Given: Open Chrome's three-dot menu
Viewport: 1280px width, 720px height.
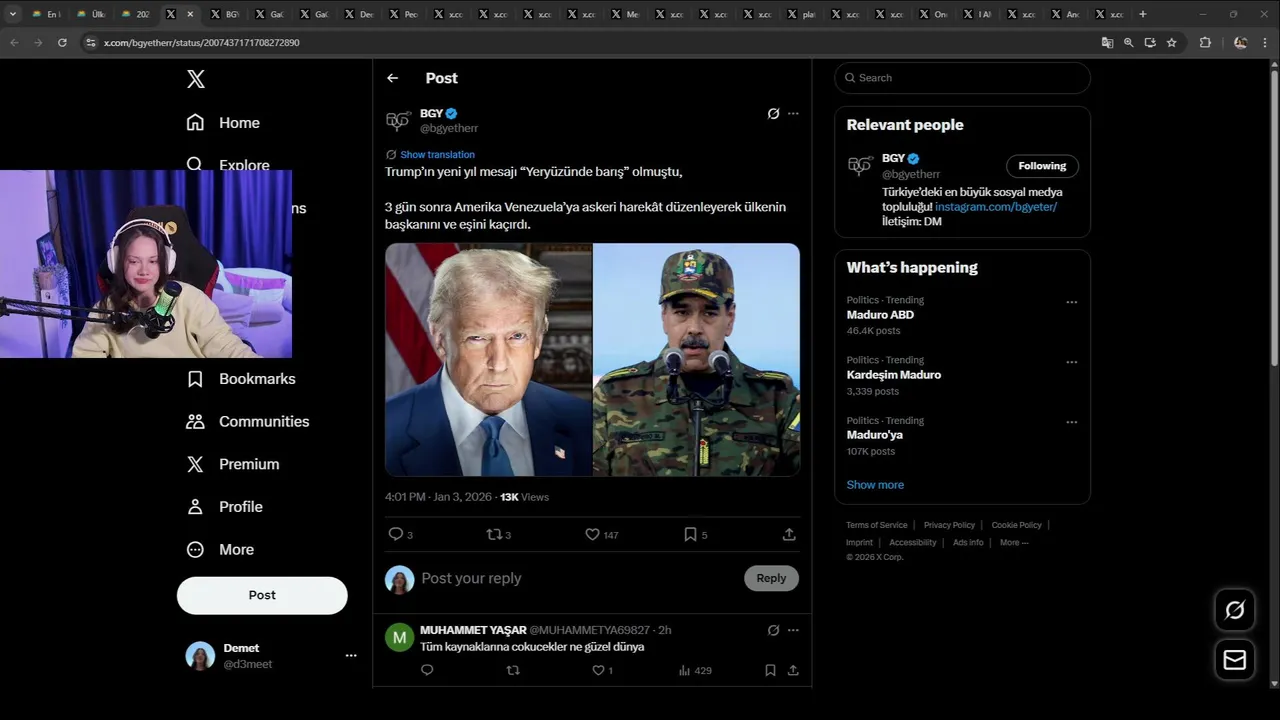Looking at the screenshot, I should [x=1265, y=43].
